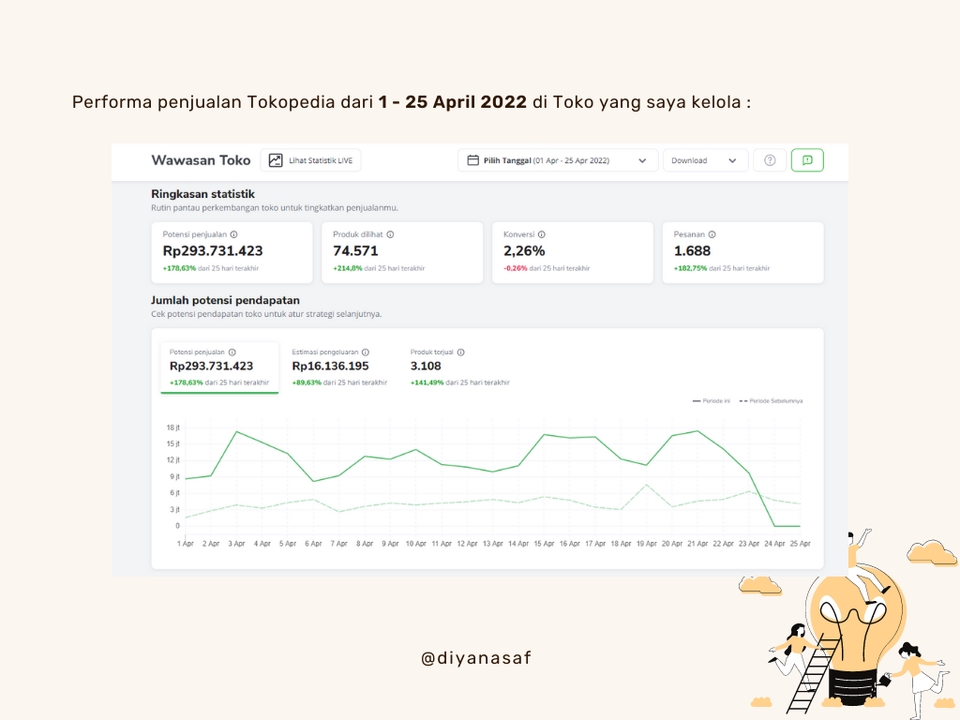Click the Jumlah potensi pendapatan heading

(x=225, y=300)
